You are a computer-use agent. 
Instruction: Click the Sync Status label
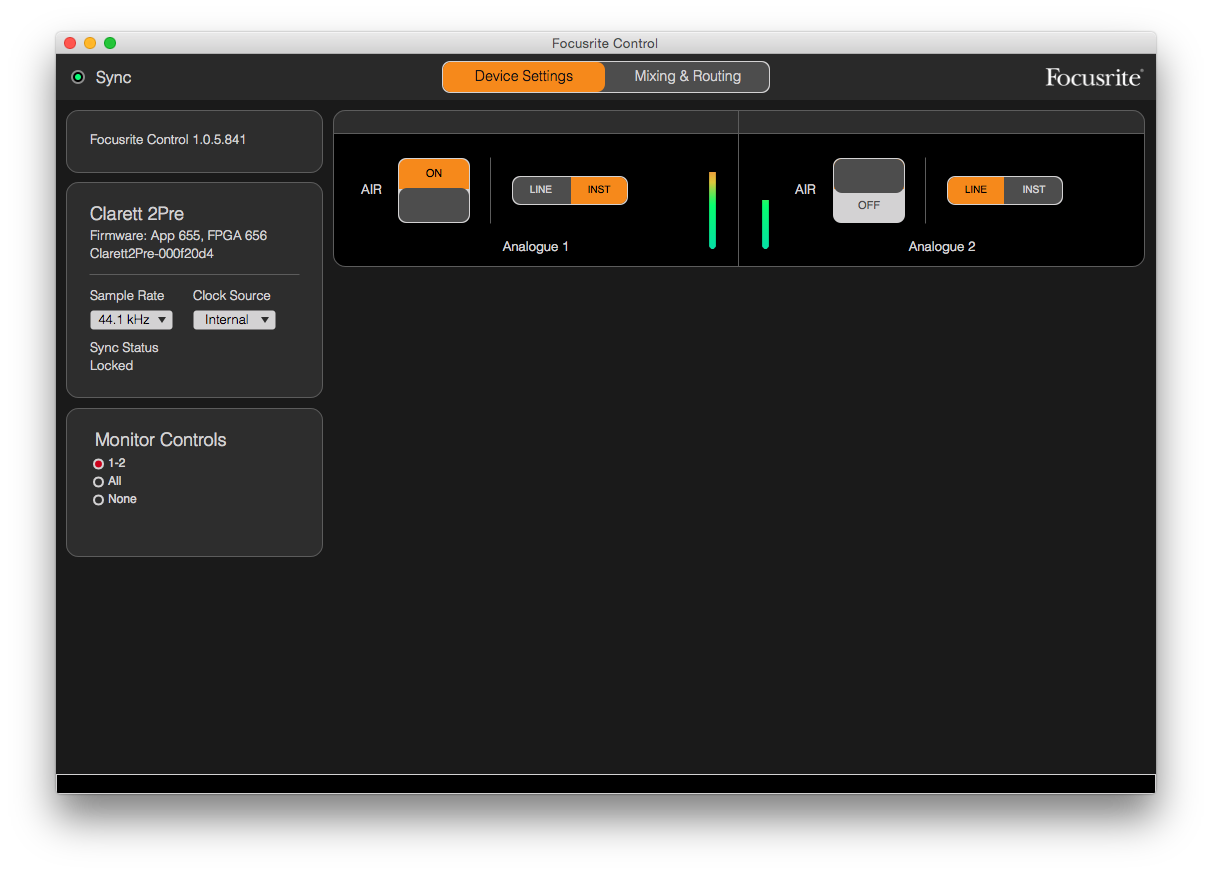pyautogui.click(x=124, y=348)
